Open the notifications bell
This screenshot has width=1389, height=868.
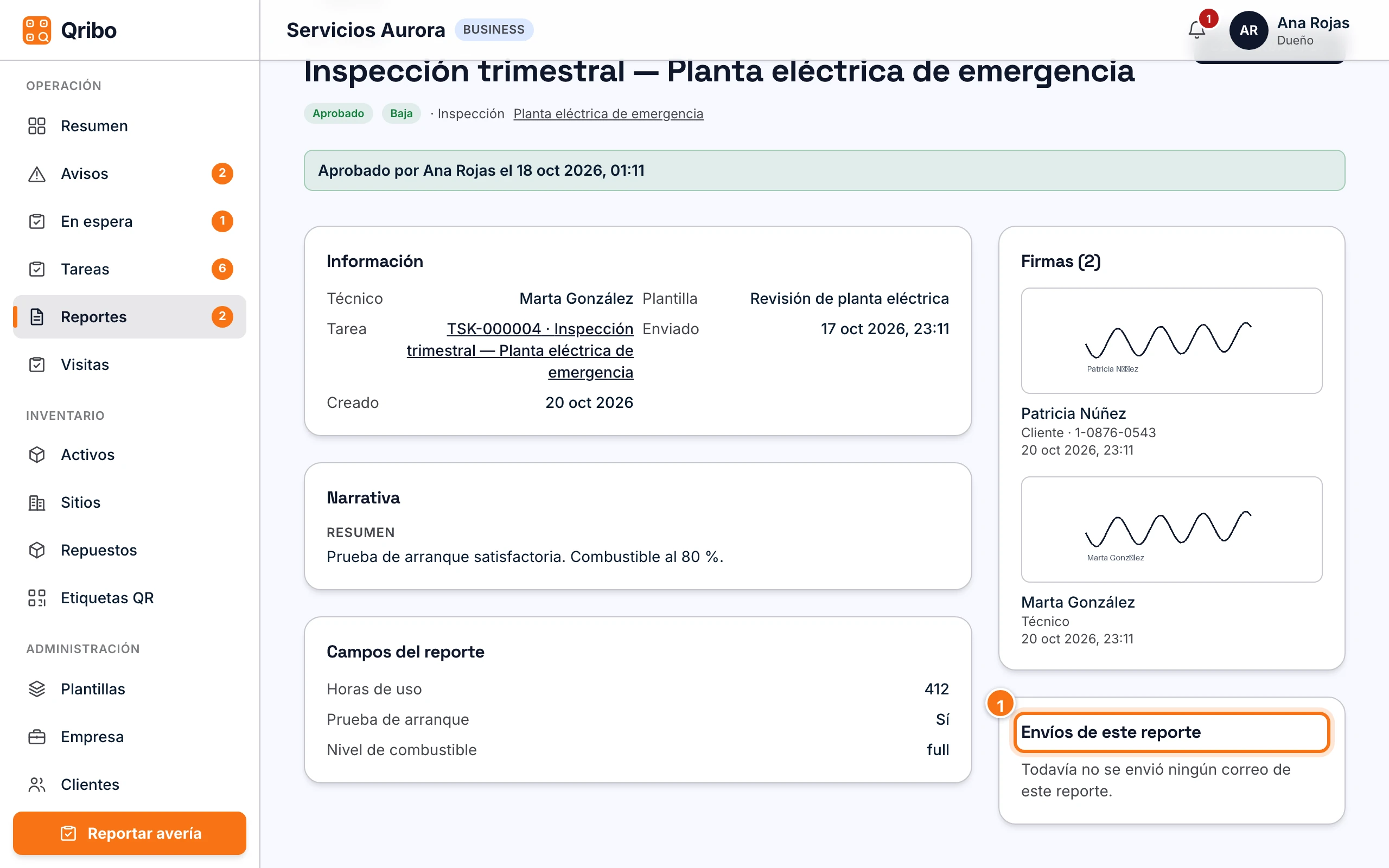point(1197,30)
